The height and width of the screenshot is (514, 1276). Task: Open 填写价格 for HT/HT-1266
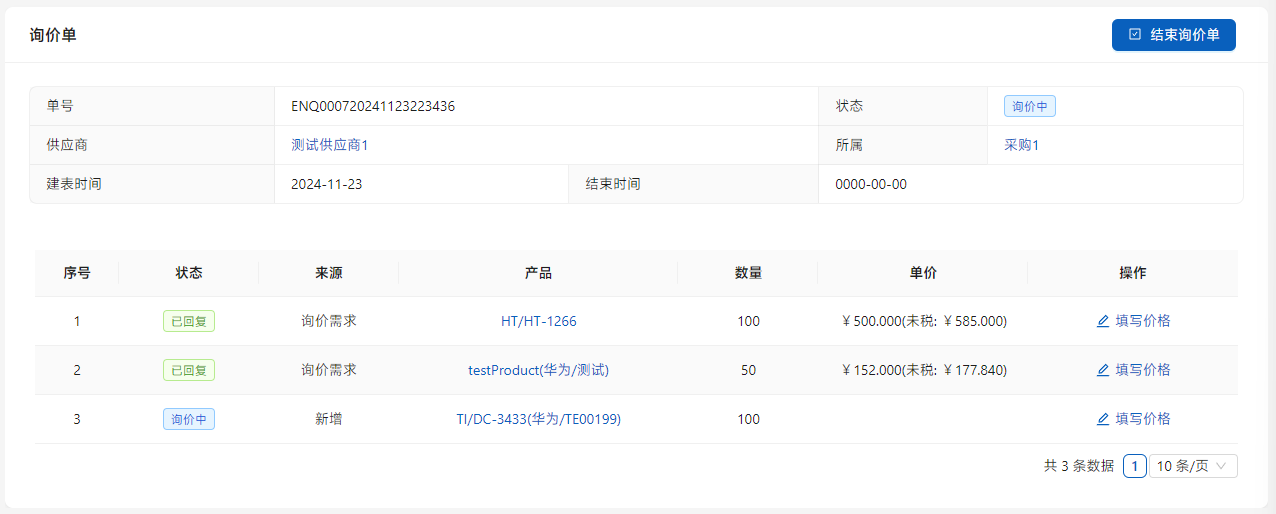(1142, 321)
